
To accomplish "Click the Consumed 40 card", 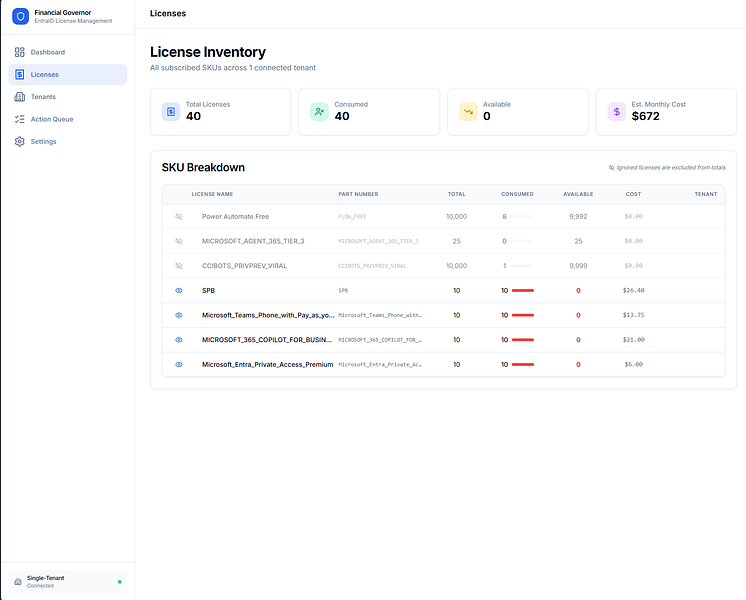I will [x=369, y=112].
